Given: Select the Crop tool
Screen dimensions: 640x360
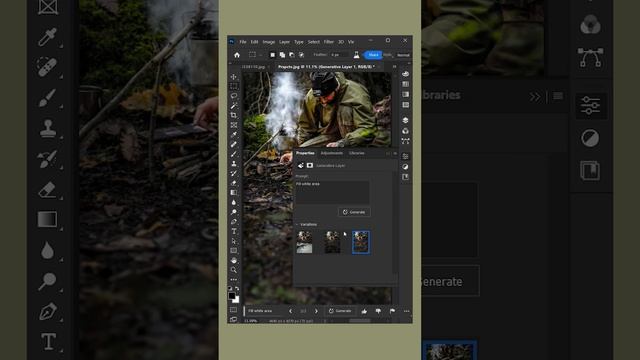Looking at the screenshot, I should pyautogui.click(x=234, y=116).
